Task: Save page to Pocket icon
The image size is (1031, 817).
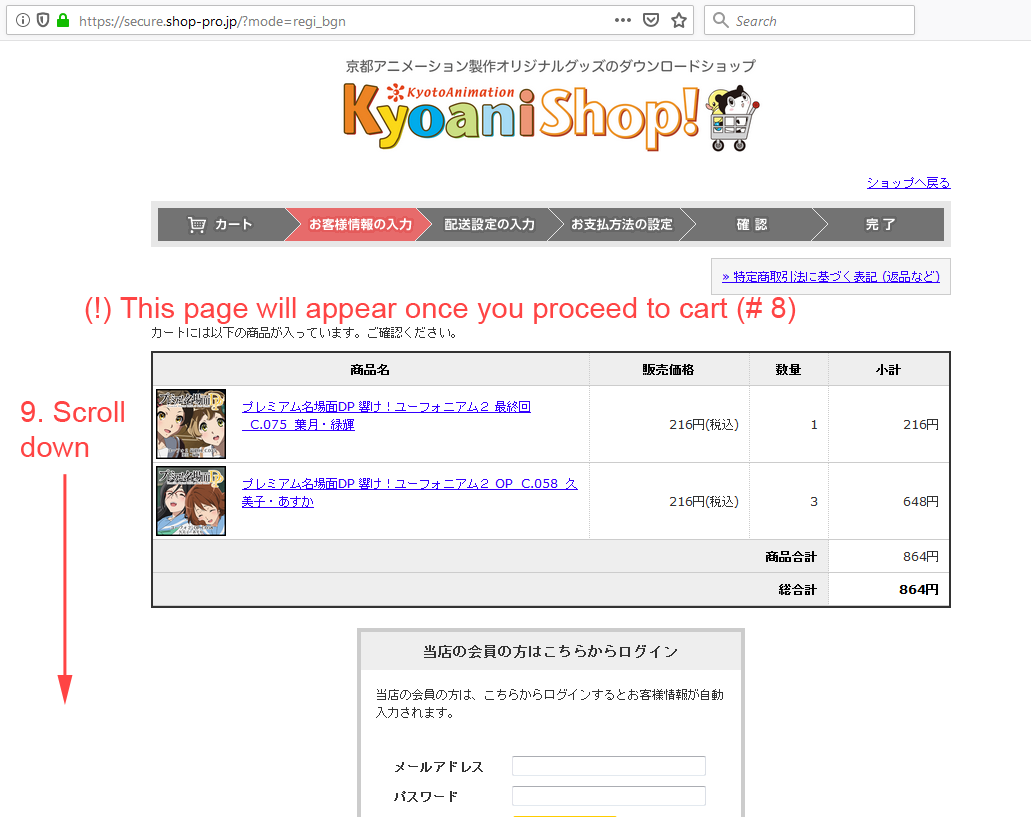Action: click(651, 20)
